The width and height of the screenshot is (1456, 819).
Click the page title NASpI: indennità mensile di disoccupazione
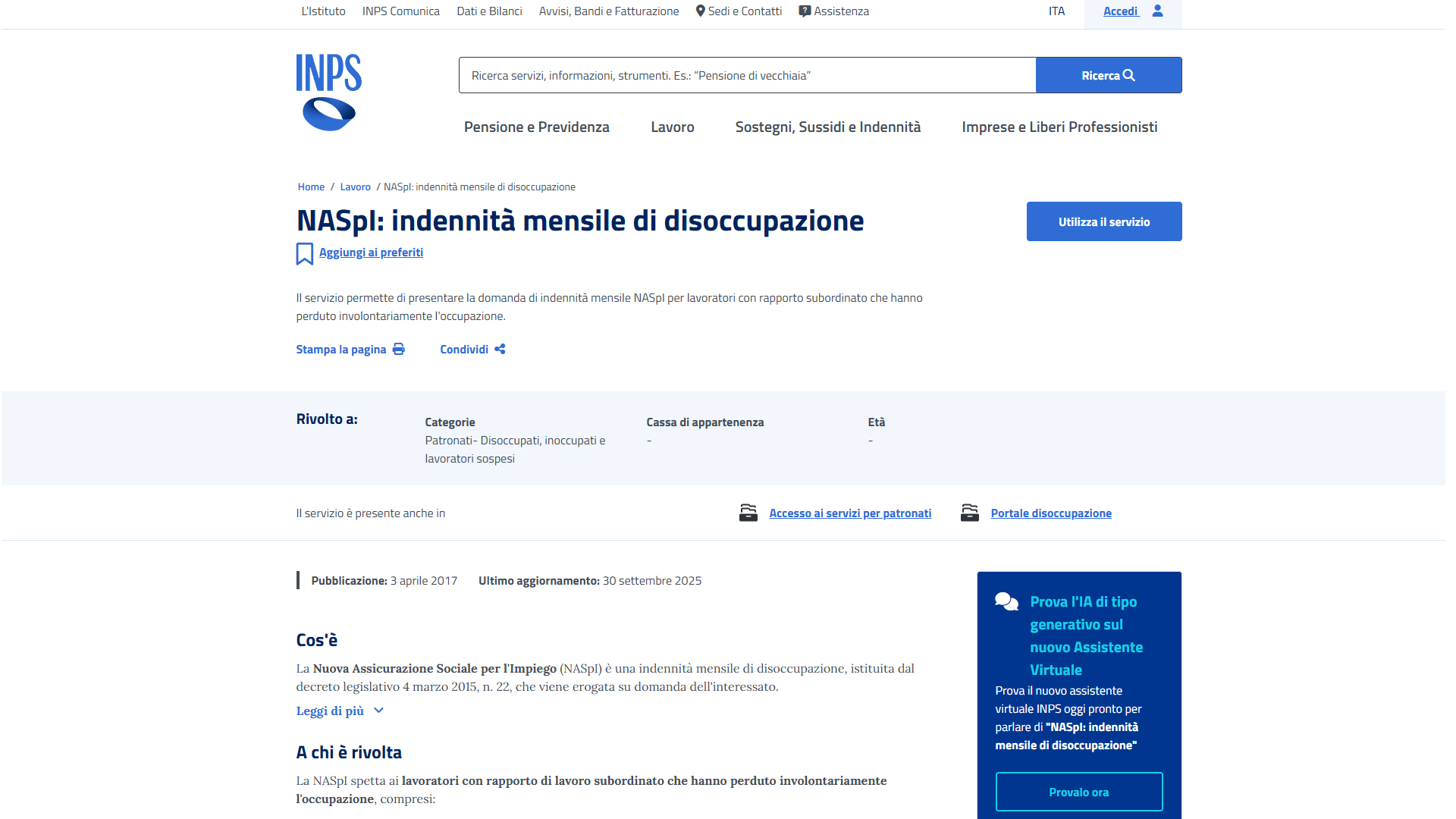[580, 221]
